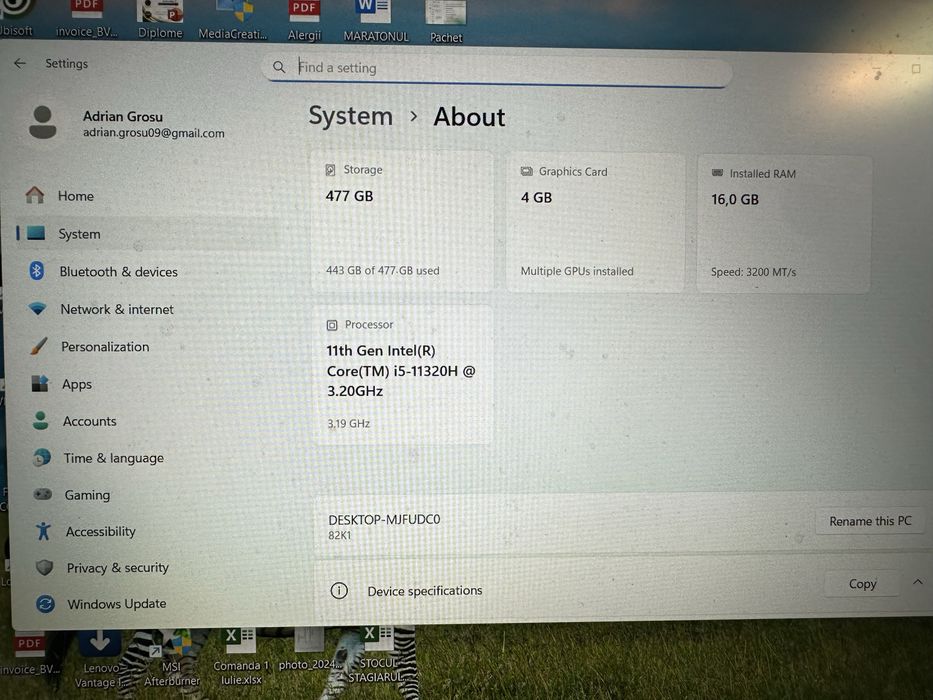Click the Installed RAM chip icon
The image size is (933, 700).
pyautogui.click(x=718, y=173)
